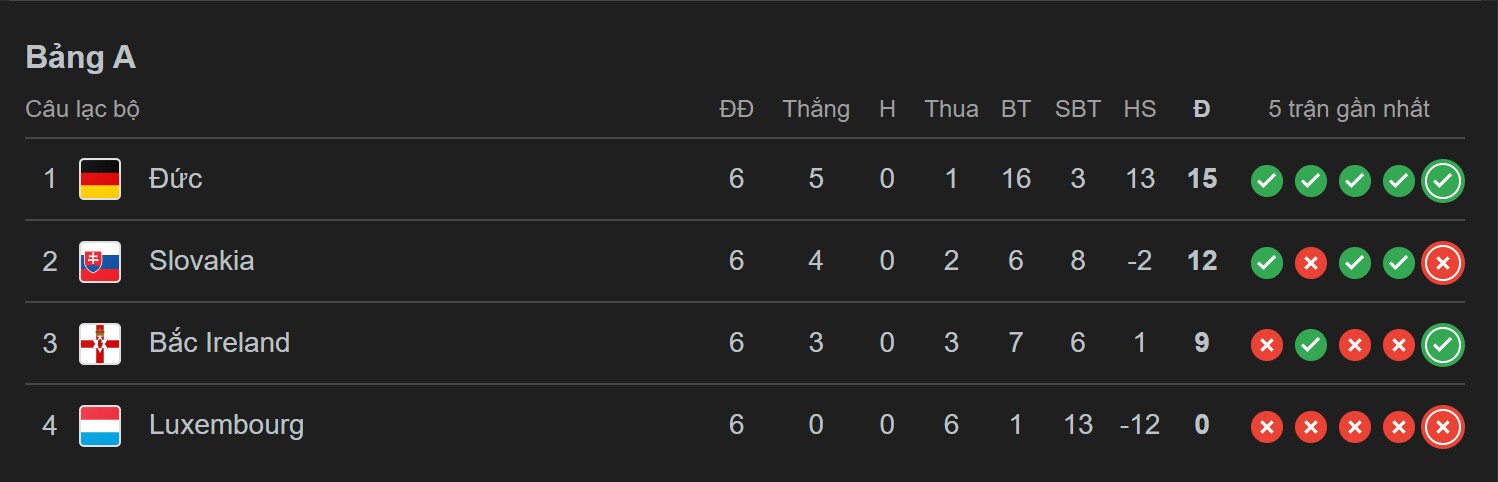Click Đức's first green win icon
Screen dimensions: 1498x482
1266,181
